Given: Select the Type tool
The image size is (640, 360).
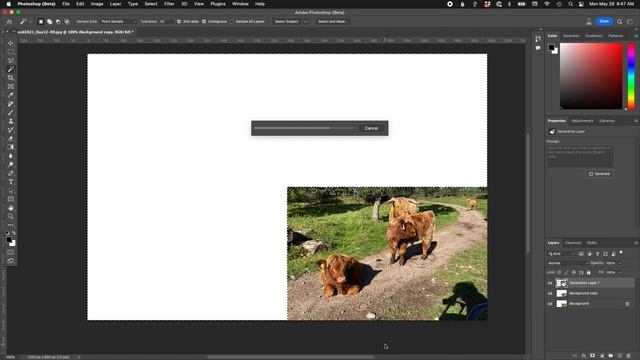Looking at the screenshot, I should coord(11,182).
